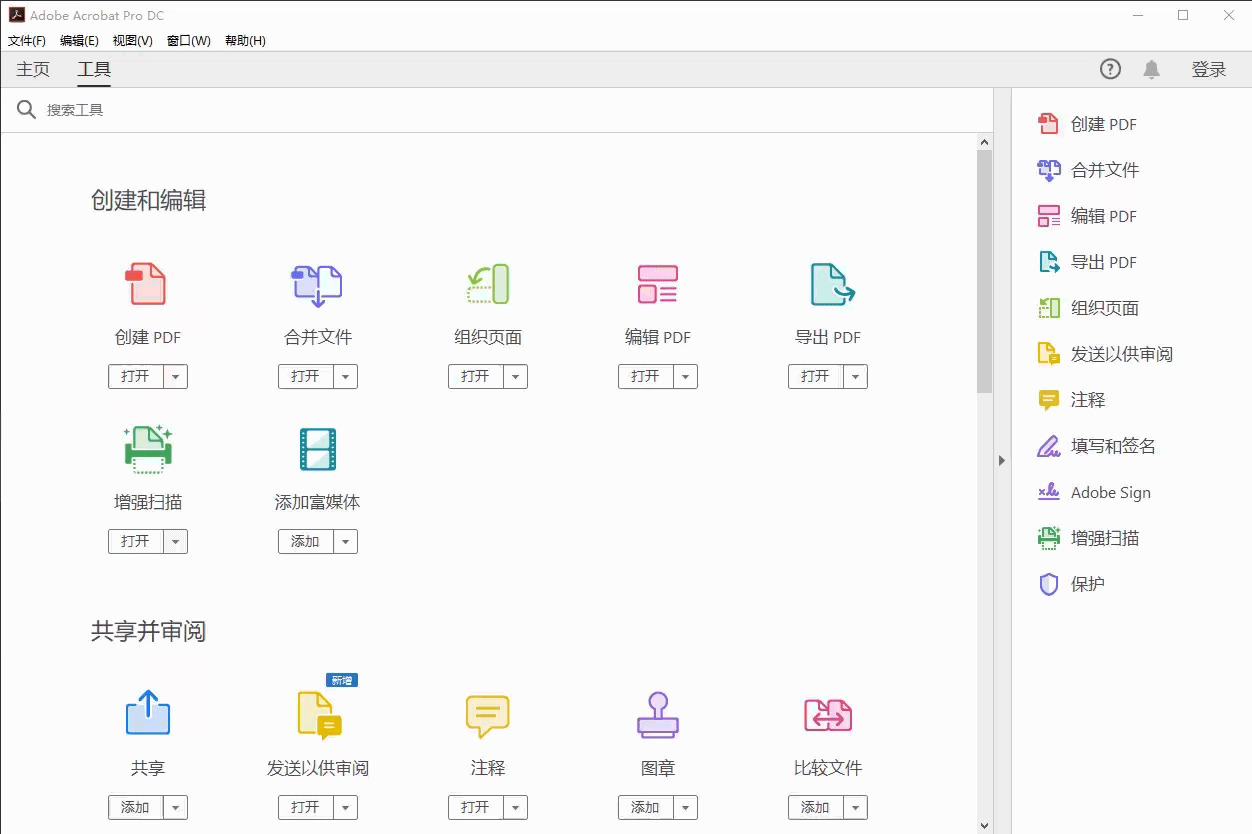
Task: Click 添加 button under 共享
Action: click(135, 808)
